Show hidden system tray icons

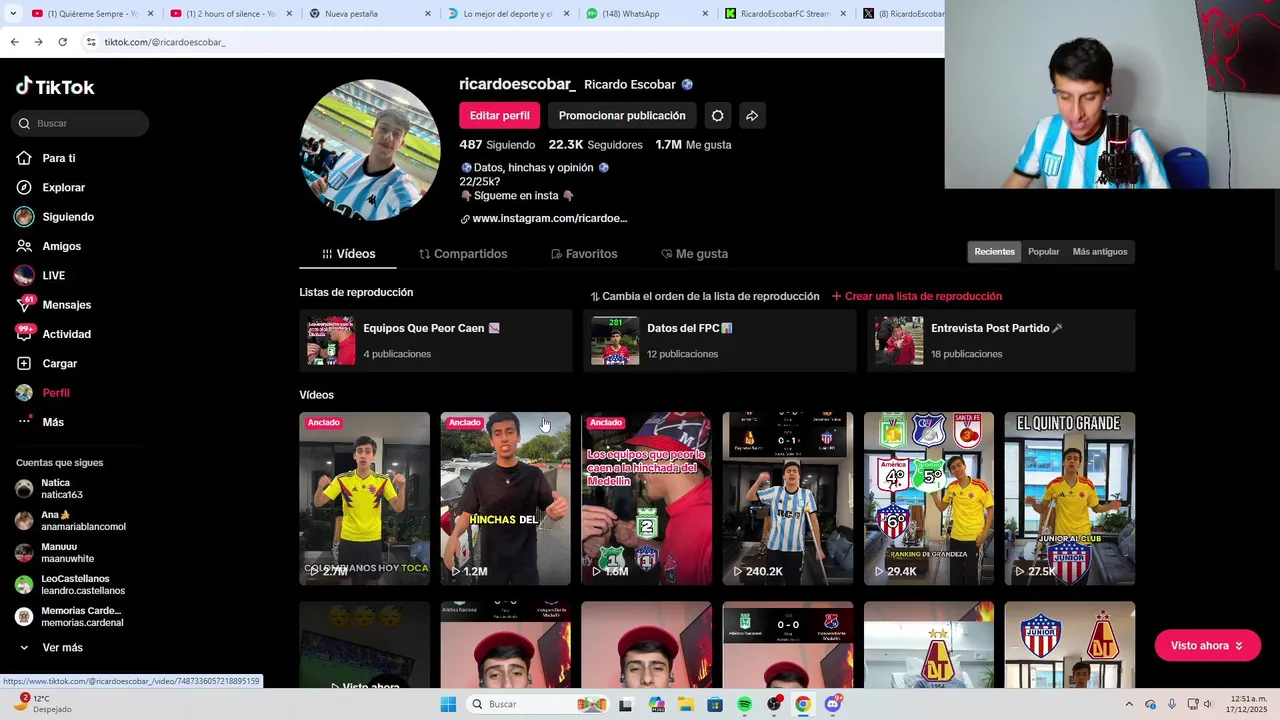click(1129, 704)
